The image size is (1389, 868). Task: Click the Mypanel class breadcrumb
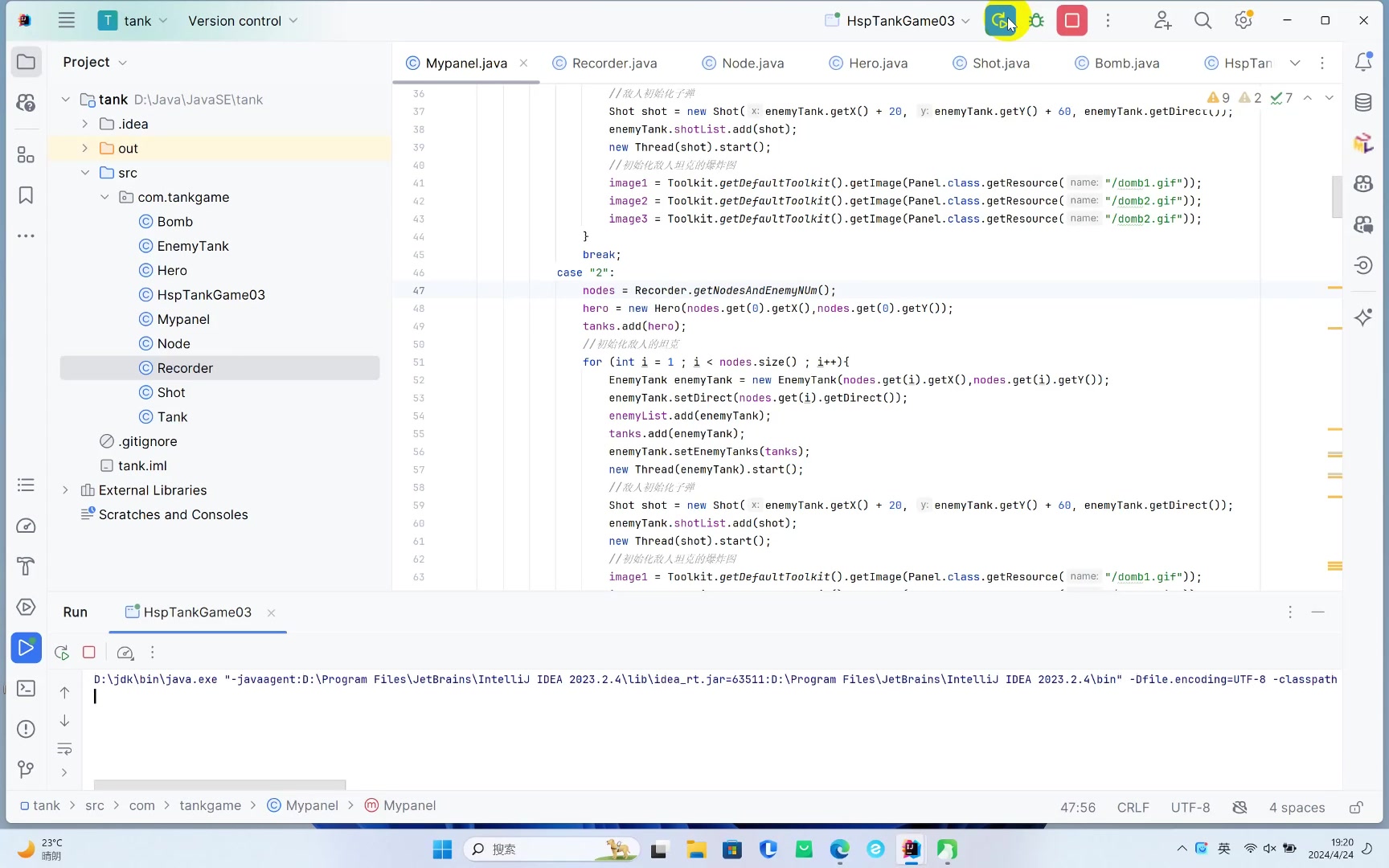point(311,805)
